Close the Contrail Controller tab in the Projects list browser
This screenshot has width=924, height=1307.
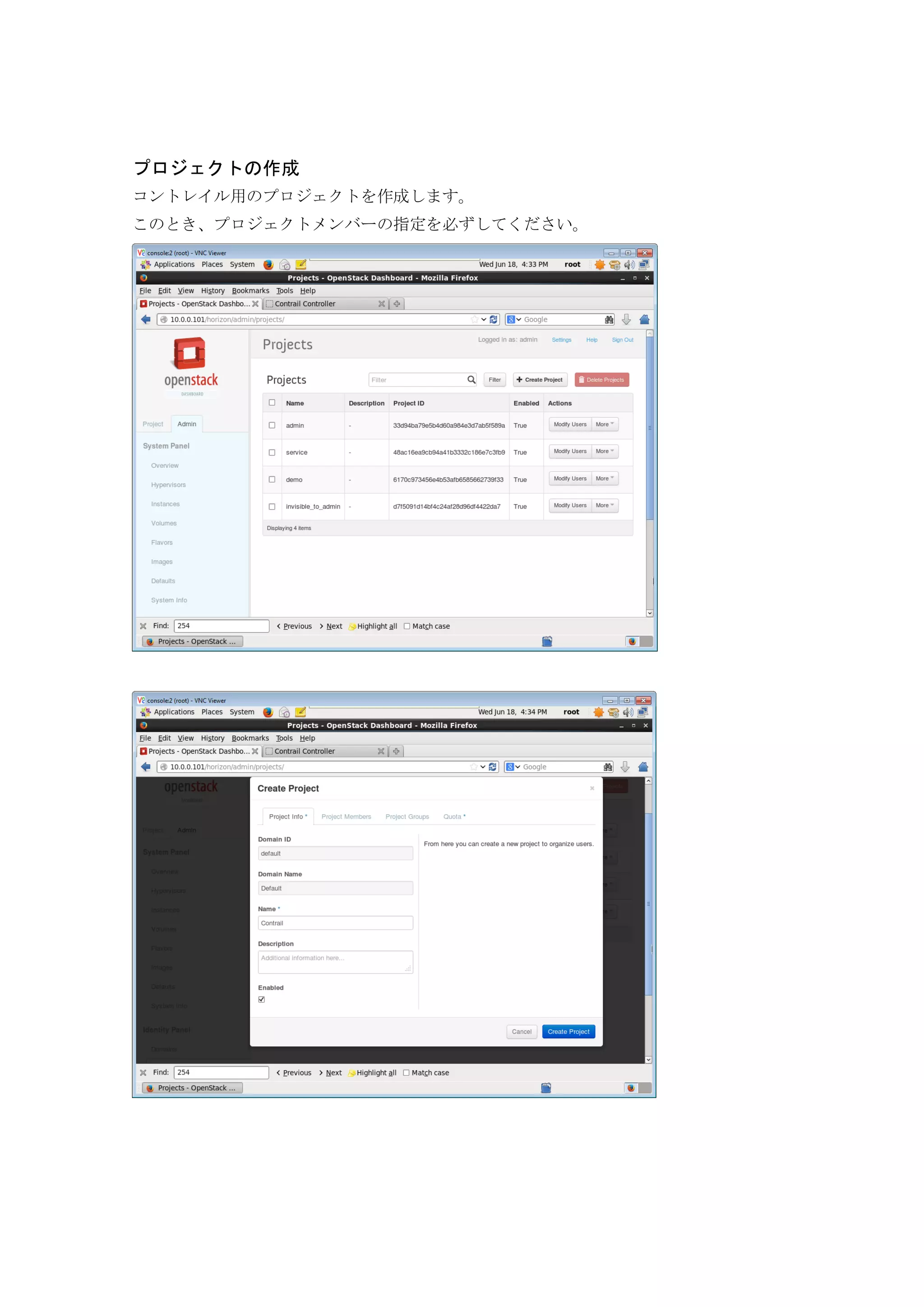[382, 304]
